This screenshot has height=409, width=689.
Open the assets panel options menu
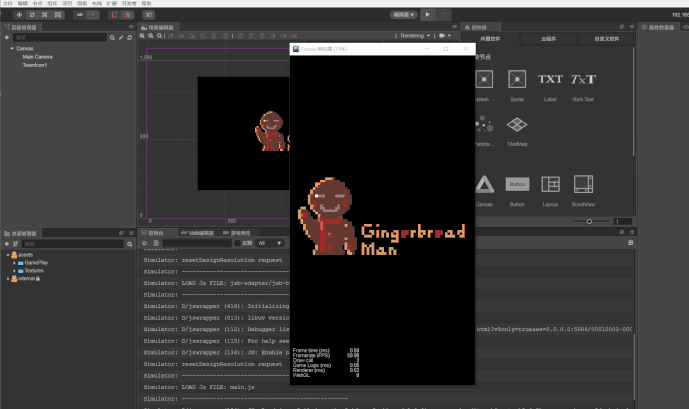(131, 233)
